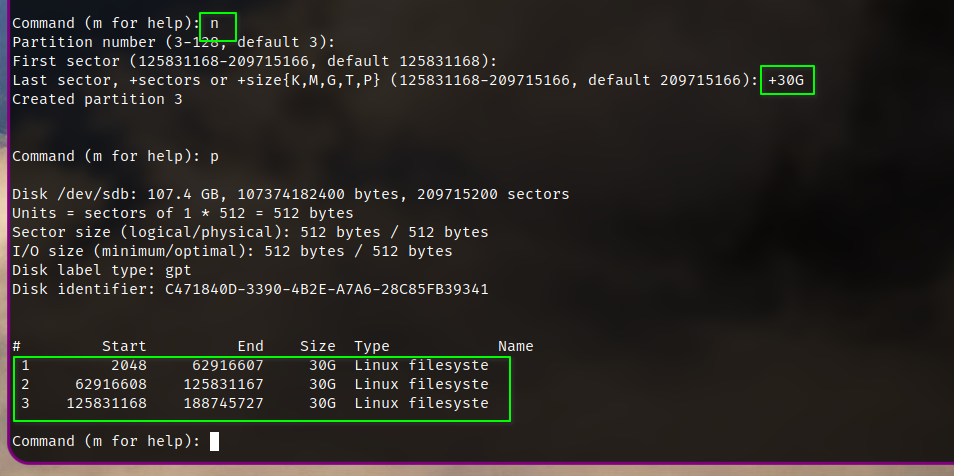Click the terminal cursor at the last prompt

pyautogui.click(x=214, y=441)
